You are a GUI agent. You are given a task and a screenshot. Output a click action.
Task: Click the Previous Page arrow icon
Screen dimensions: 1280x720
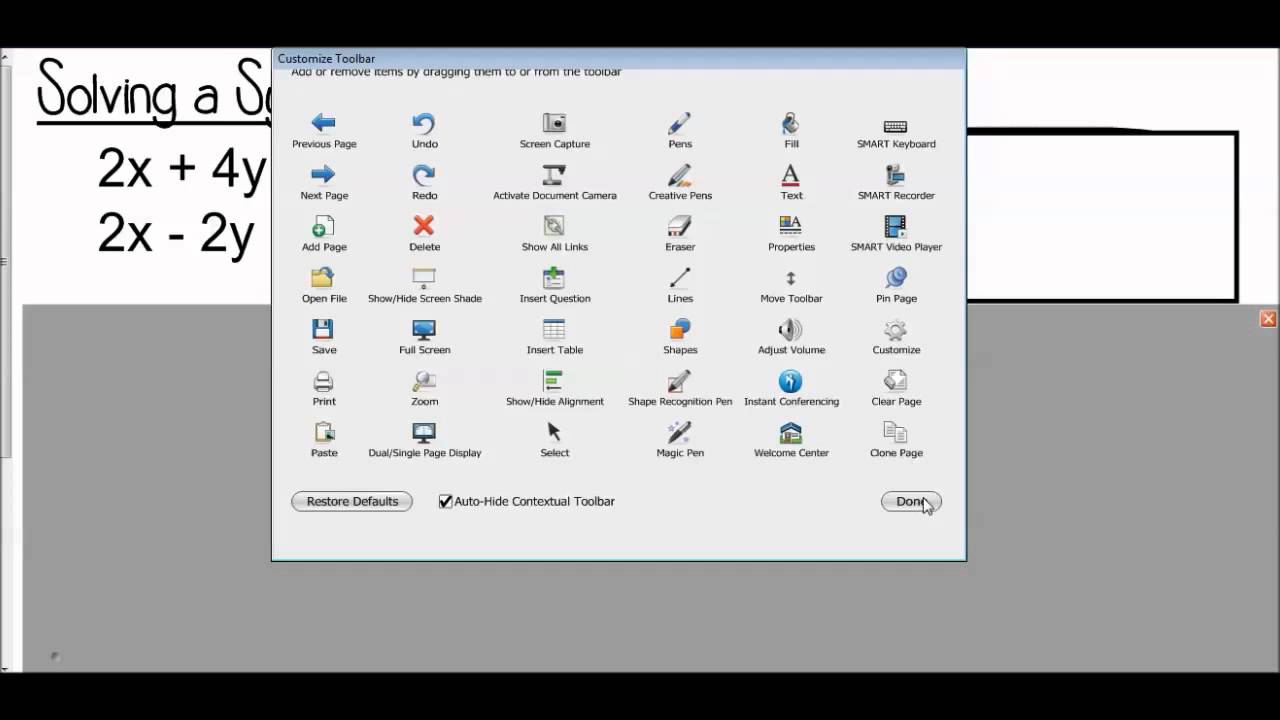pos(323,123)
